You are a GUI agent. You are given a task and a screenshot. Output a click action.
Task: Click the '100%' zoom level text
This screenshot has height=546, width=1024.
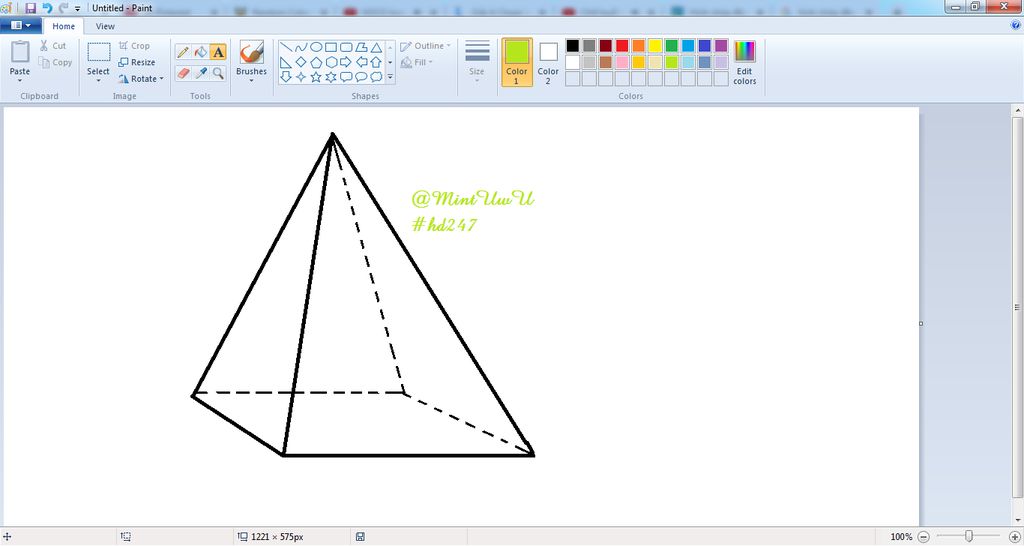(x=901, y=537)
